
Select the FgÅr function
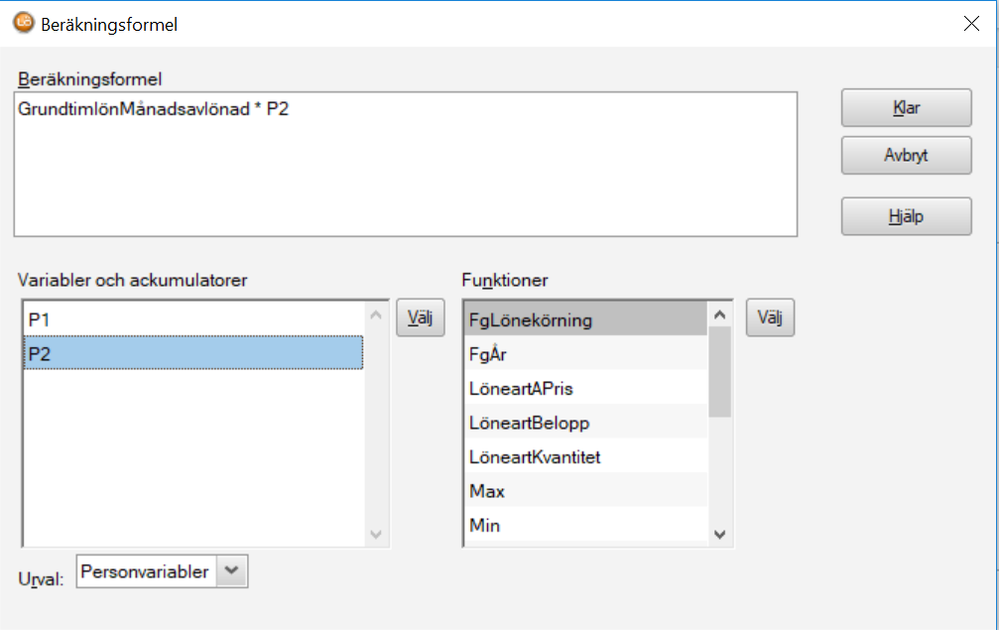coord(585,355)
